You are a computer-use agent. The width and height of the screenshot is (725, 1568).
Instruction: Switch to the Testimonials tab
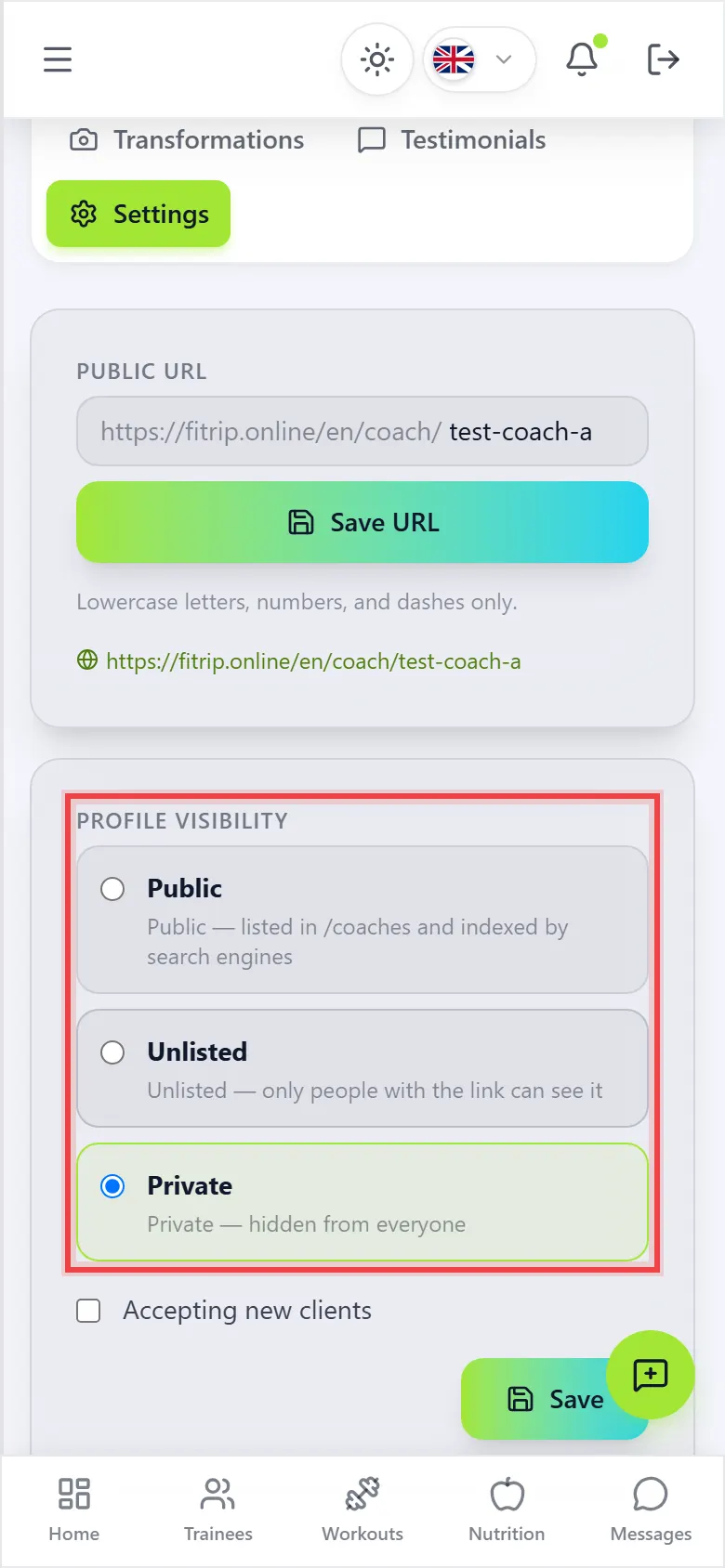[x=452, y=140]
